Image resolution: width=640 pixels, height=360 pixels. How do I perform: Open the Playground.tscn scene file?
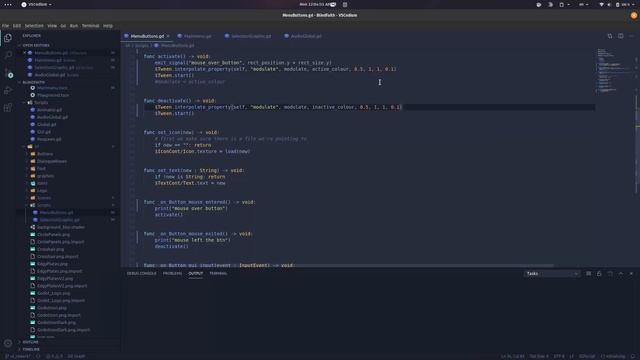tap(53, 95)
